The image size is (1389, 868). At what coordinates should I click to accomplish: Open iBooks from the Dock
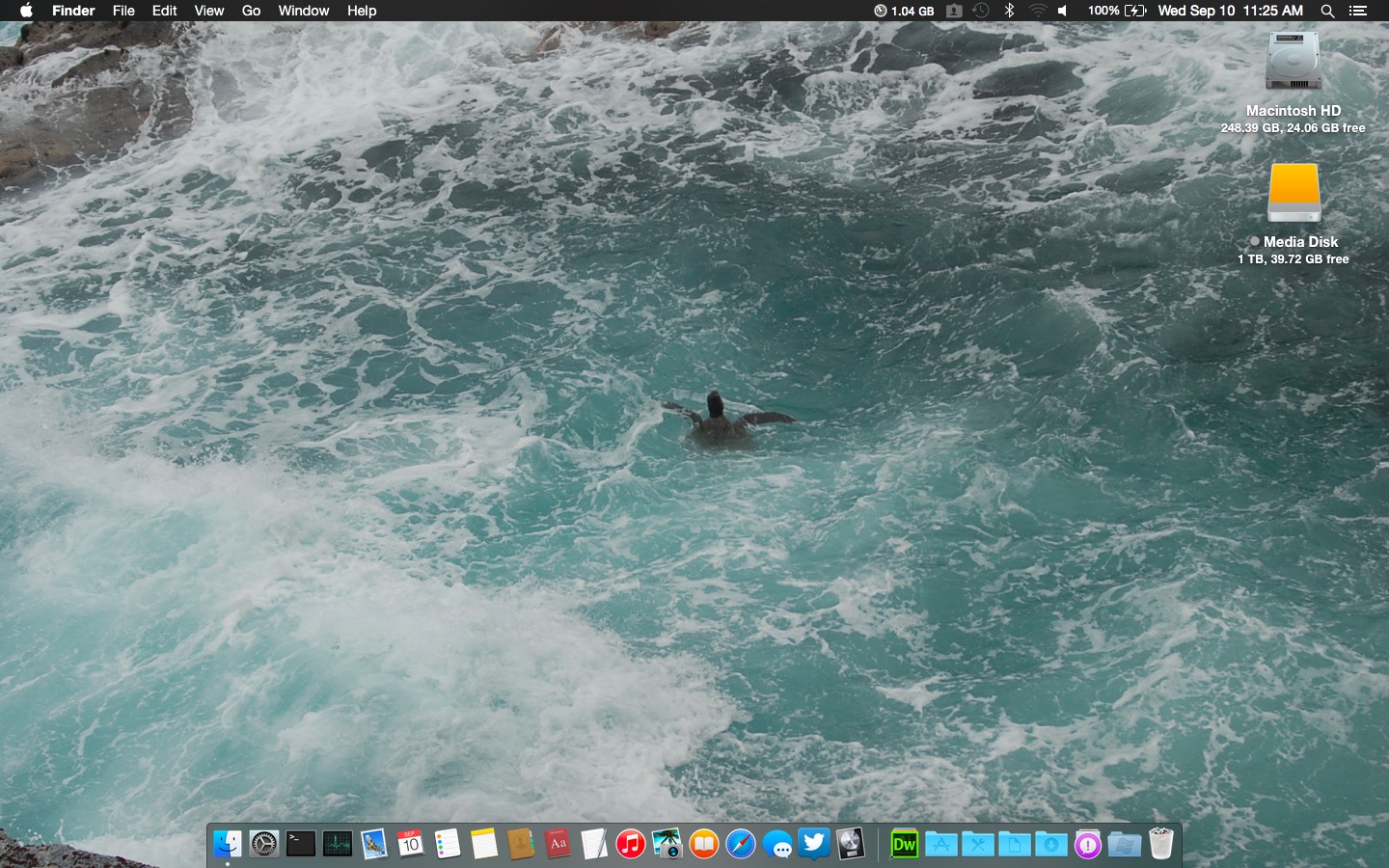(x=704, y=845)
